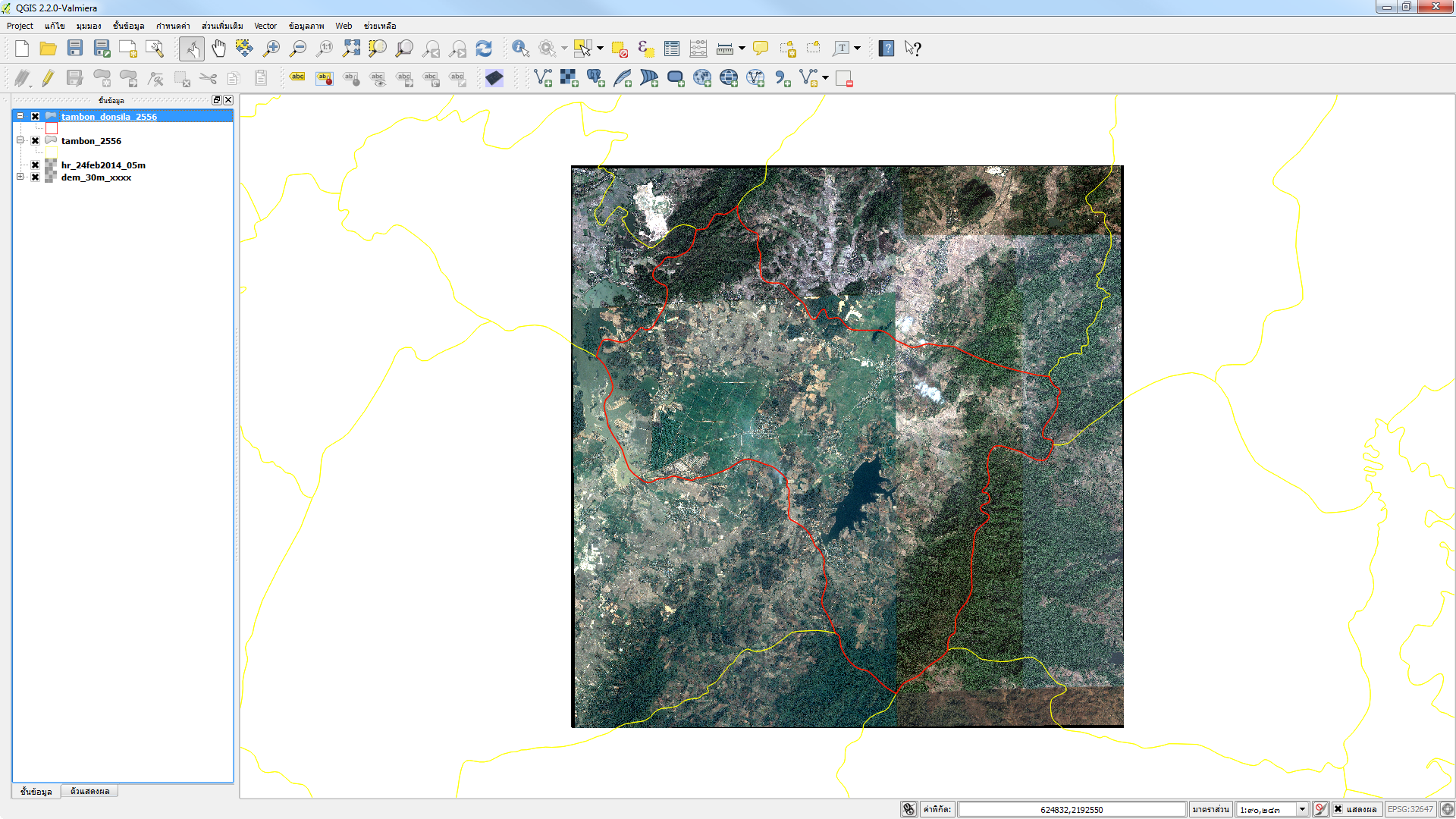Viewport: 1456px width, 819px height.
Task: Open the select features tool dropdown arrow
Action: point(600,49)
